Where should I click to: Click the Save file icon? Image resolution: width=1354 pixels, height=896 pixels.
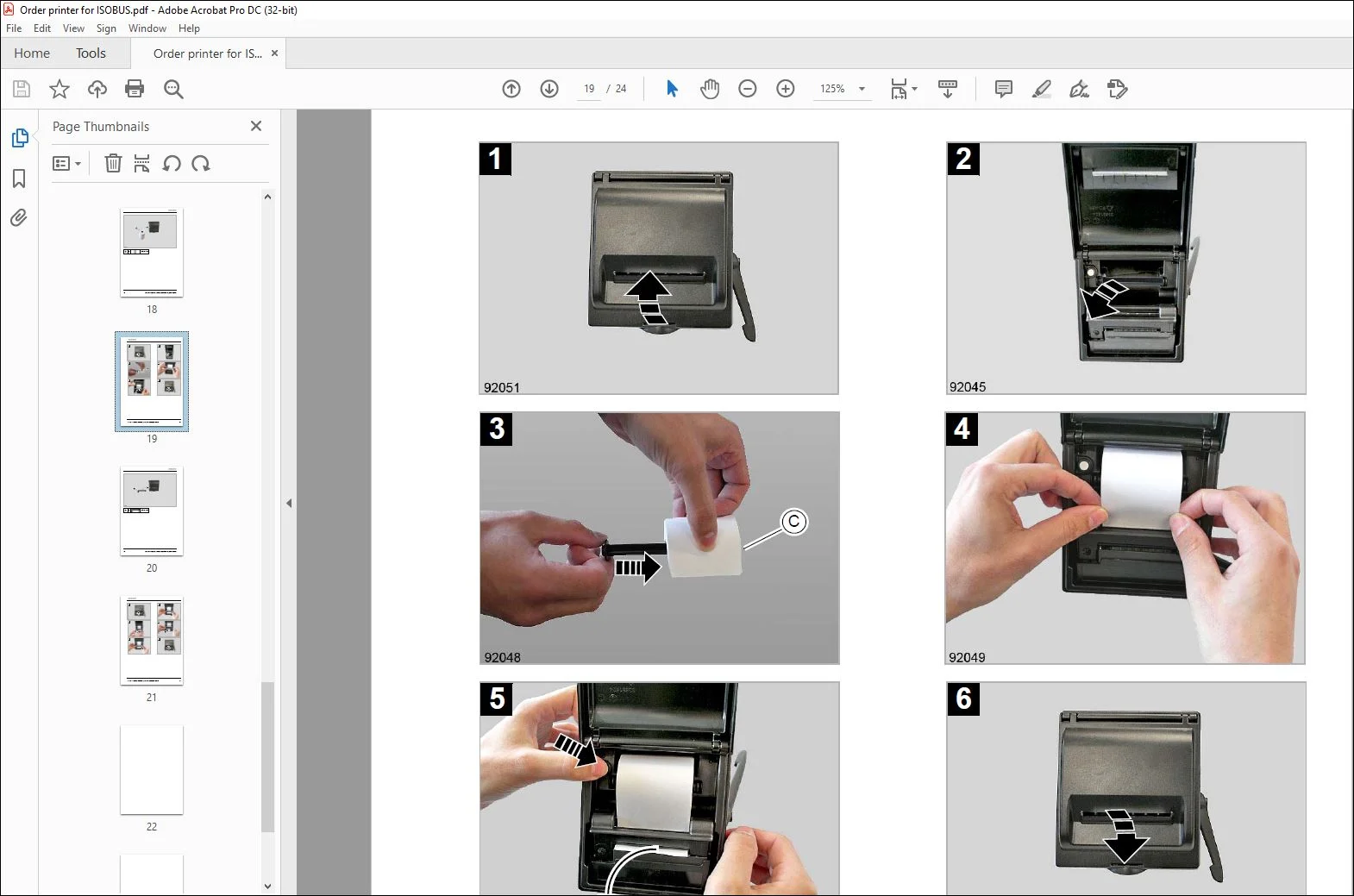tap(22, 89)
